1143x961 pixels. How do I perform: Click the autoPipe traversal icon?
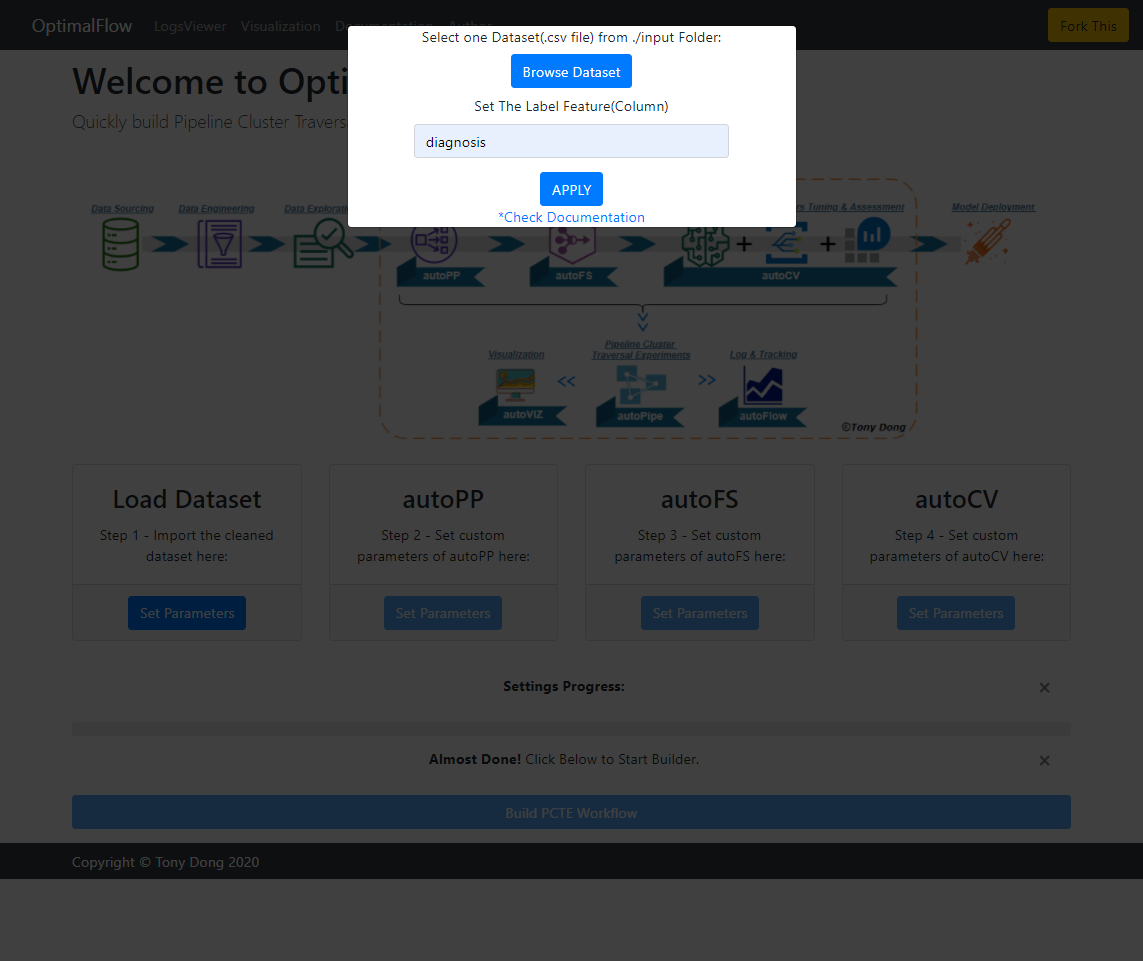(640, 385)
